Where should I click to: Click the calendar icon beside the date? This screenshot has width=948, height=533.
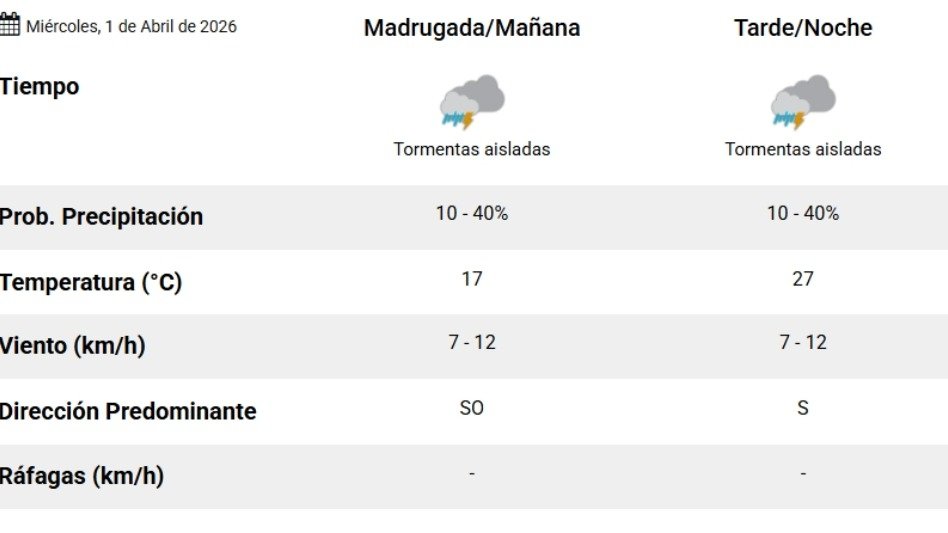[10, 25]
